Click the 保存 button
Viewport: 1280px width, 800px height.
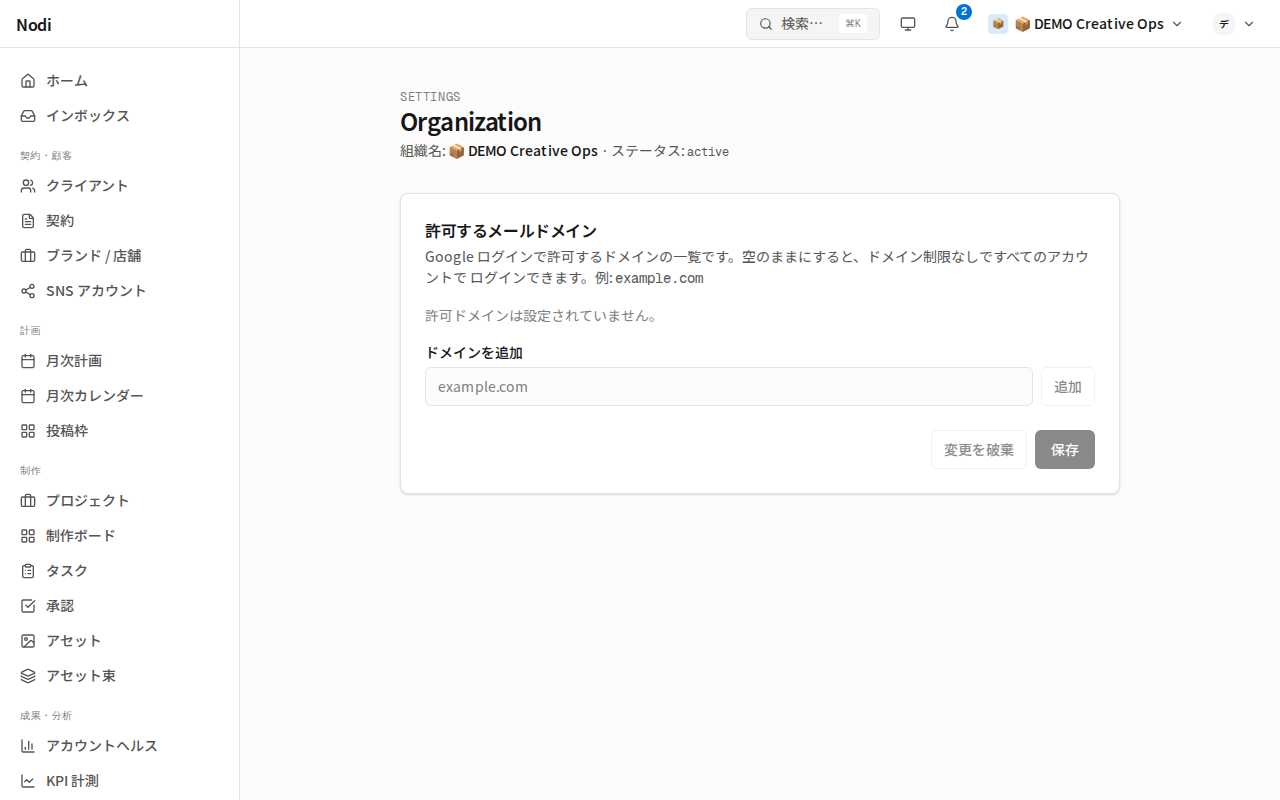point(1065,450)
